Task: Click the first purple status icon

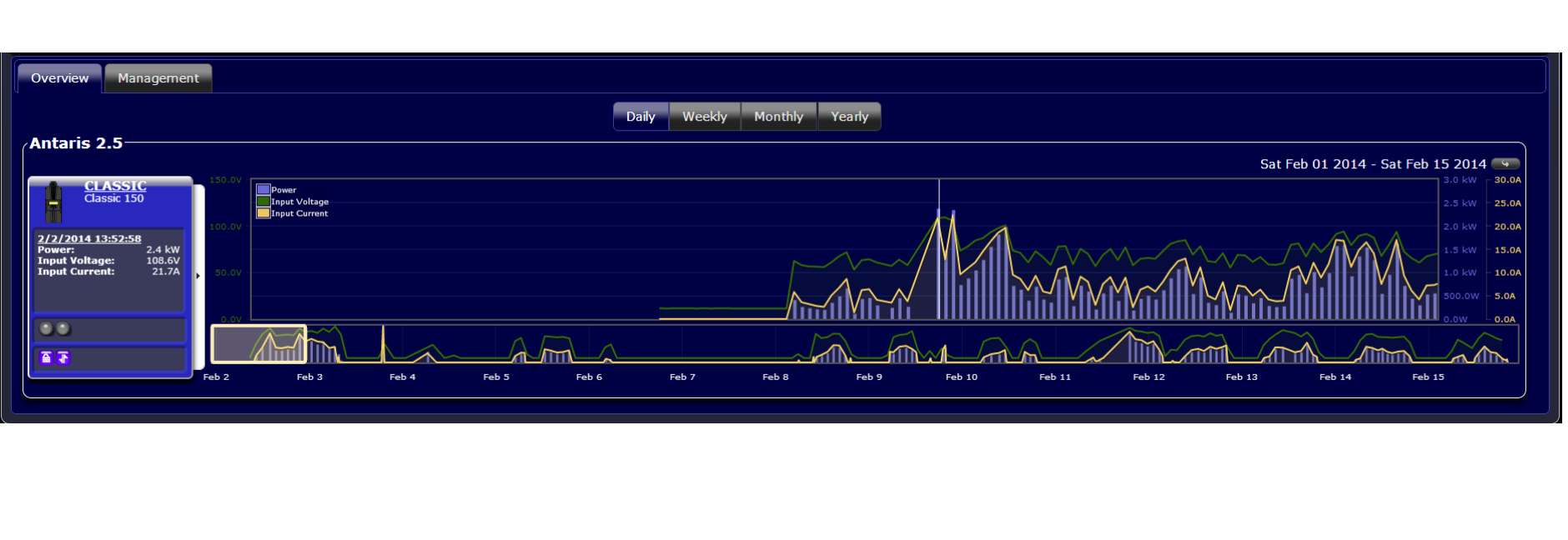Action: pos(47,357)
